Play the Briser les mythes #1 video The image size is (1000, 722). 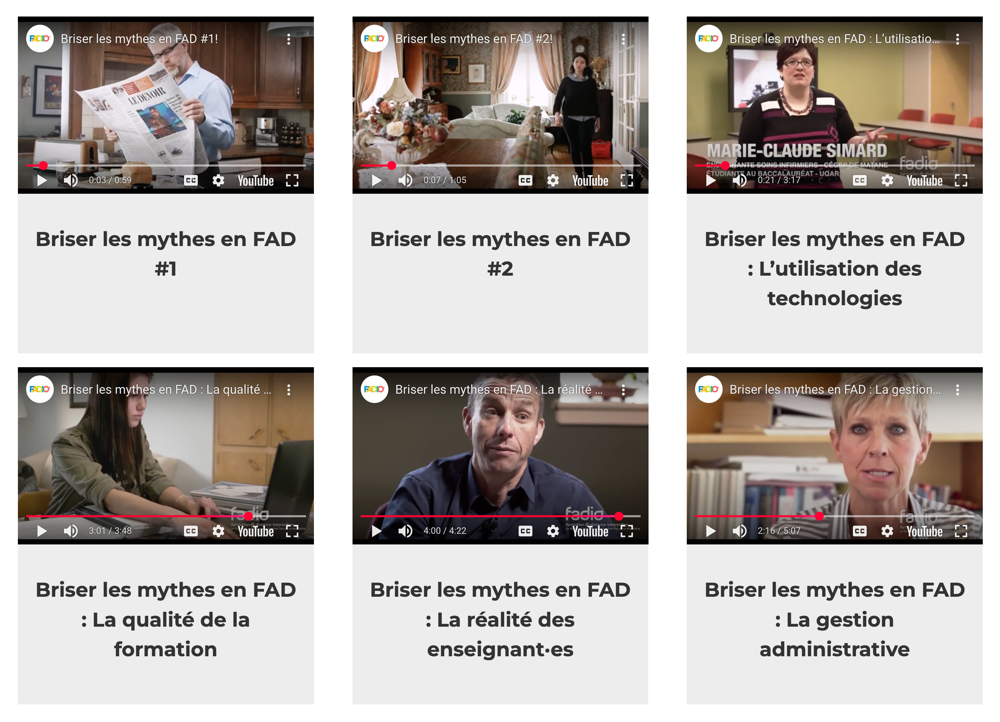tap(41, 180)
